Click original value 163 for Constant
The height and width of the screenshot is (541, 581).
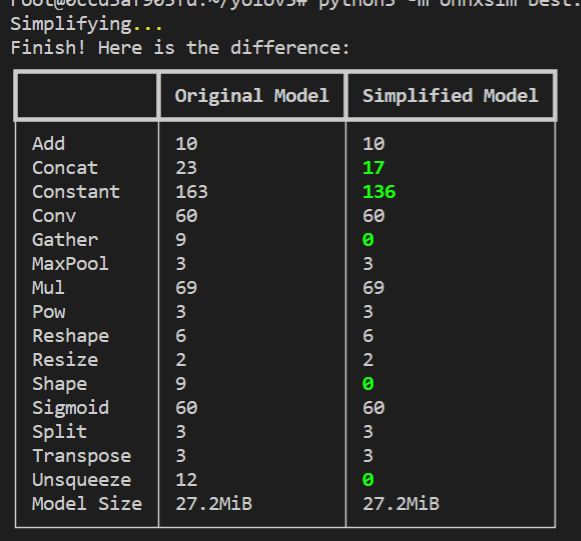click(x=192, y=192)
